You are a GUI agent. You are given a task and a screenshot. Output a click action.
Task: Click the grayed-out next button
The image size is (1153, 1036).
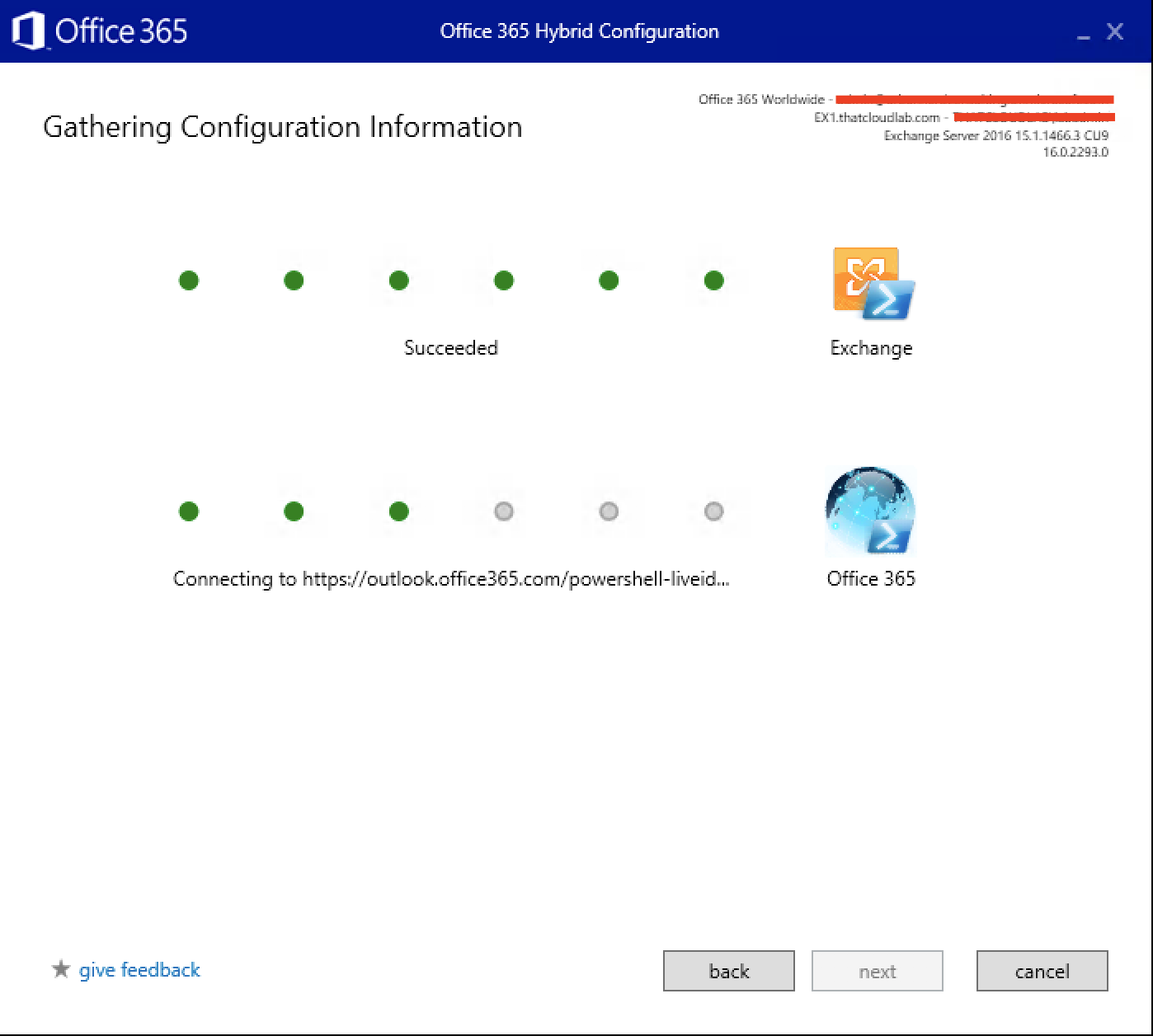(x=877, y=971)
